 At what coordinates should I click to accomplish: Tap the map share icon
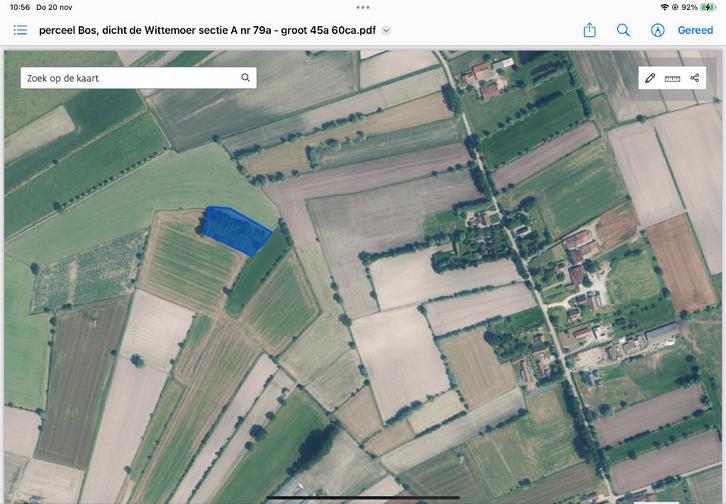(x=695, y=78)
